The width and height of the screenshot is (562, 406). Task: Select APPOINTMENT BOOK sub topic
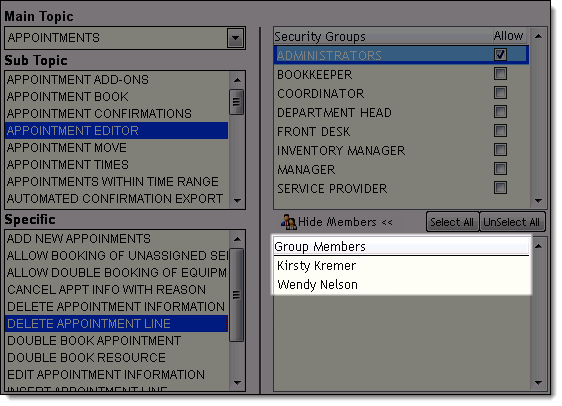(116, 97)
